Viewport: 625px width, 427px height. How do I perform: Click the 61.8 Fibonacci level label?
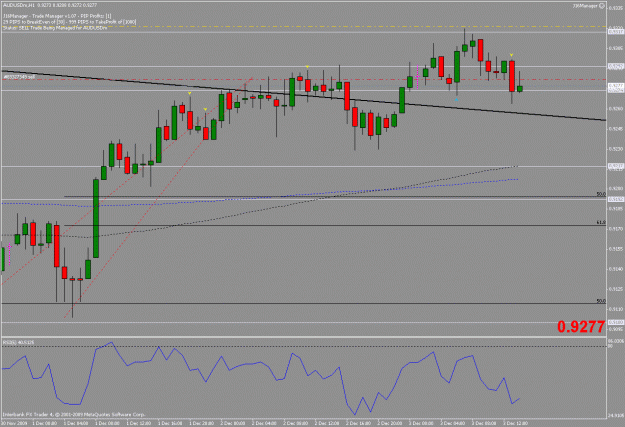tap(601, 222)
